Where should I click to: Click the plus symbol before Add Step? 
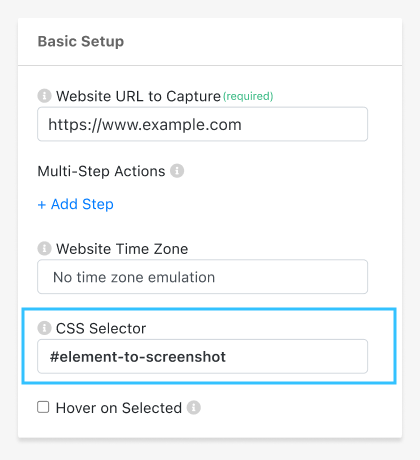point(42,205)
